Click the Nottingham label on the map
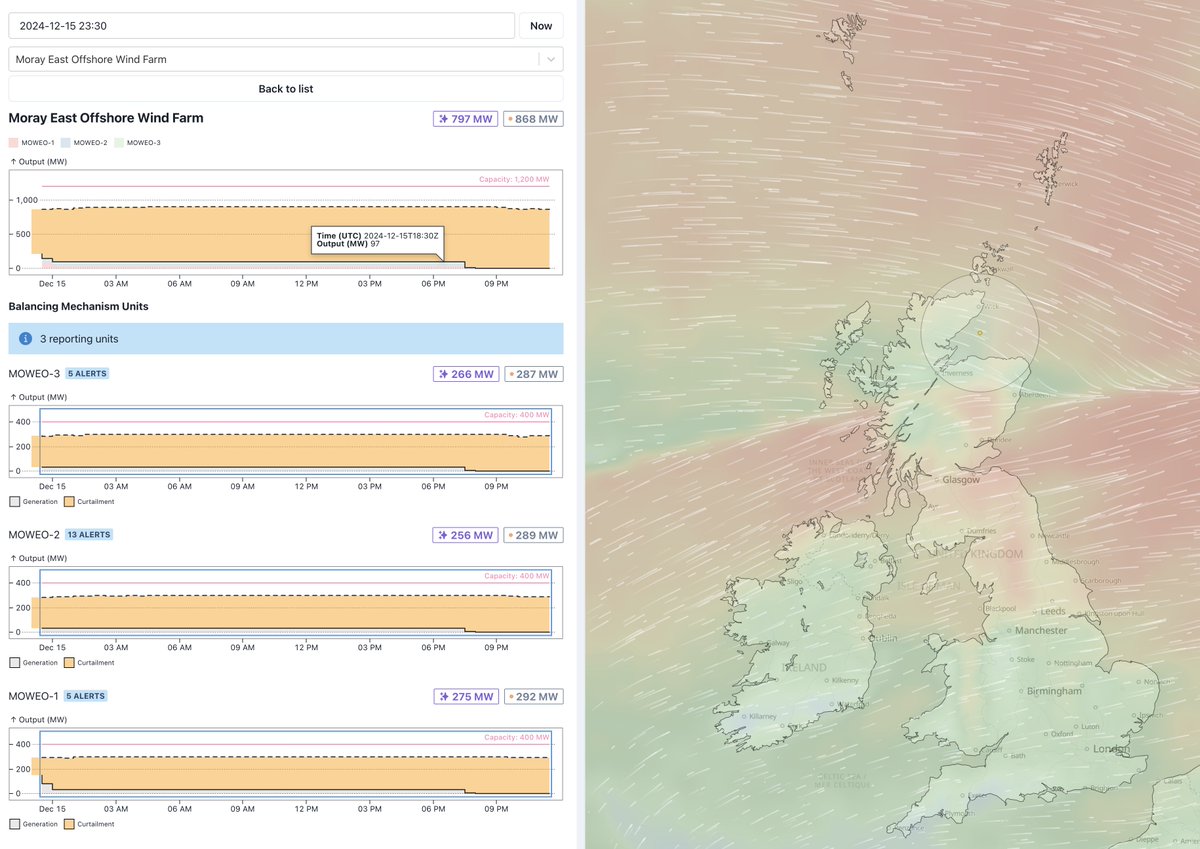The image size is (1200, 849). [x=1073, y=664]
